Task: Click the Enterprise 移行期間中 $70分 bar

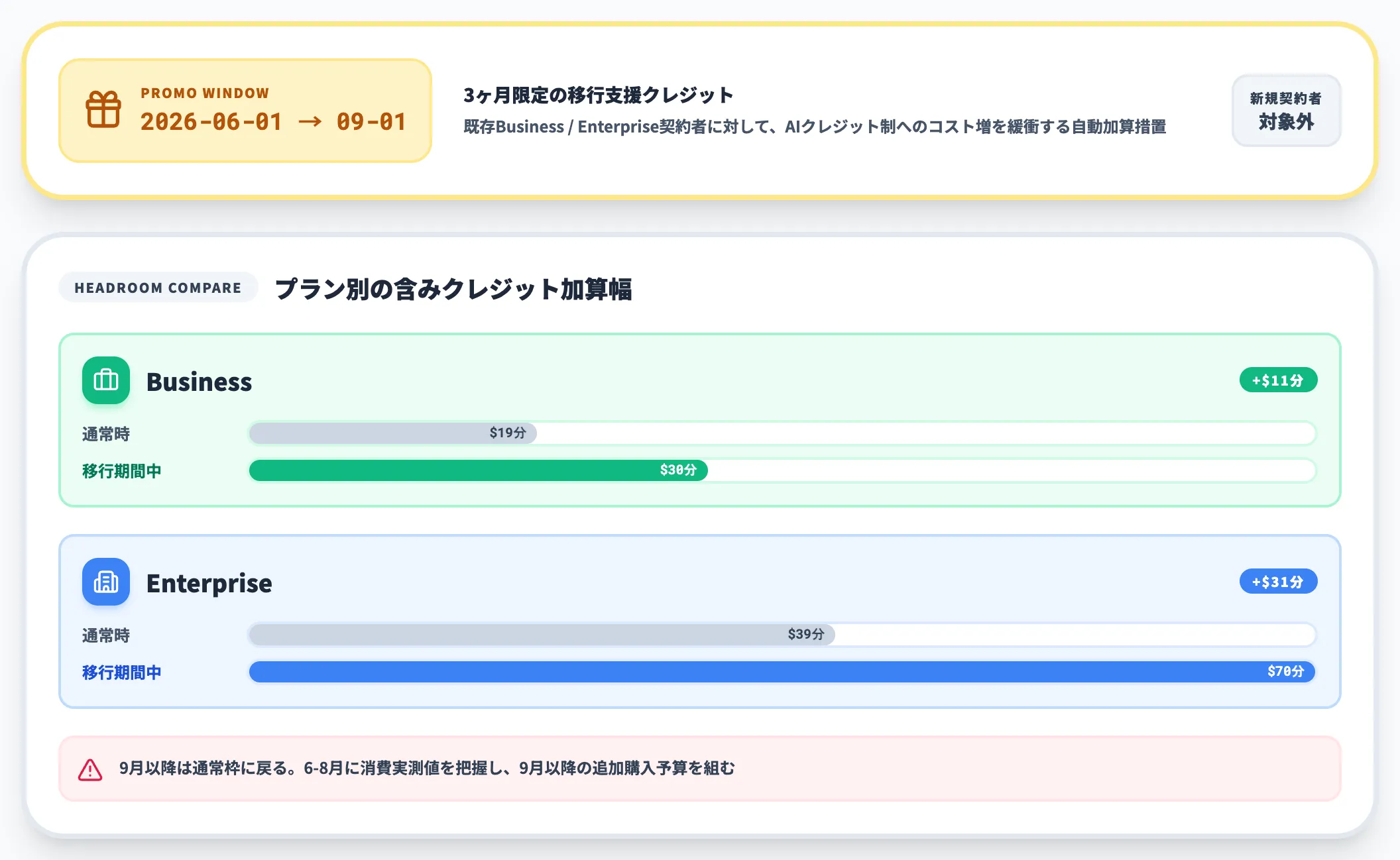Action: pyautogui.click(x=782, y=672)
